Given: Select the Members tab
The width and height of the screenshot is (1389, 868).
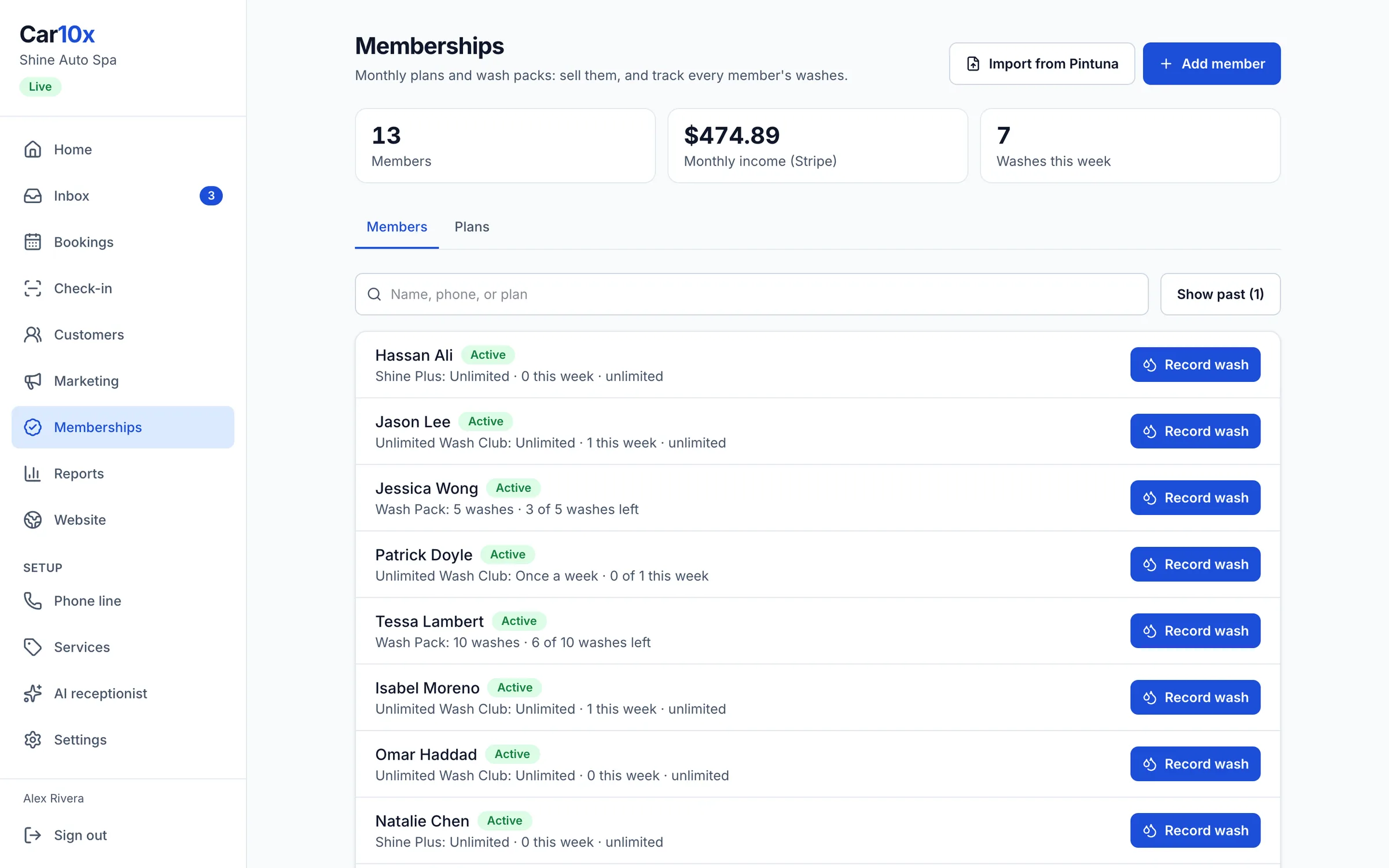Looking at the screenshot, I should click(396, 227).
